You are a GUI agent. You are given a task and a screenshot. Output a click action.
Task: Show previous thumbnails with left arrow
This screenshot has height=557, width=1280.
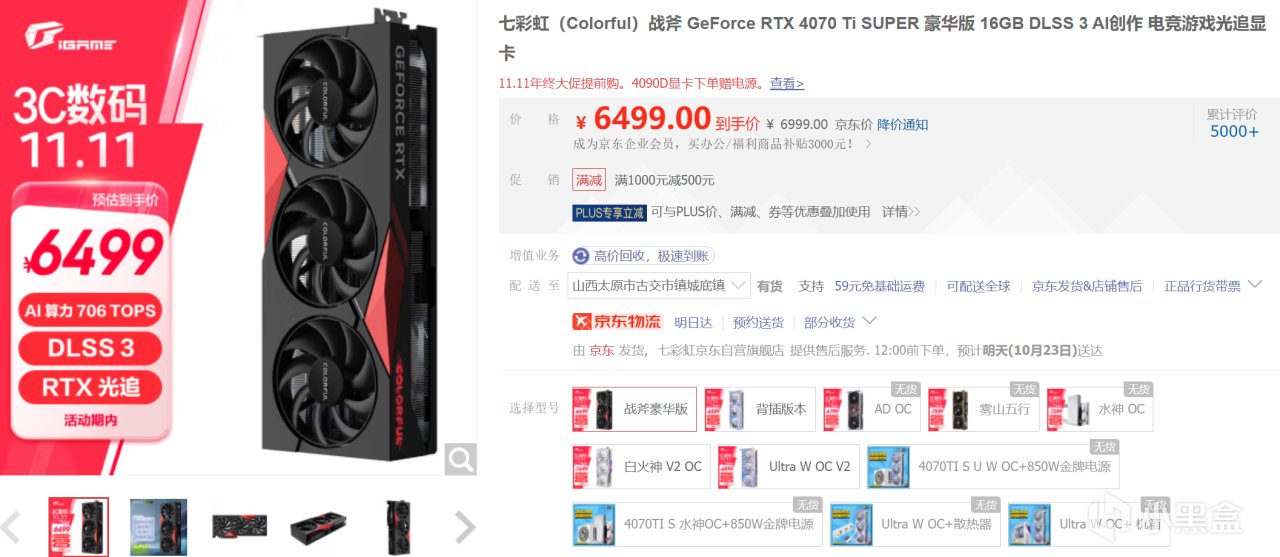[x=12, y=525]
